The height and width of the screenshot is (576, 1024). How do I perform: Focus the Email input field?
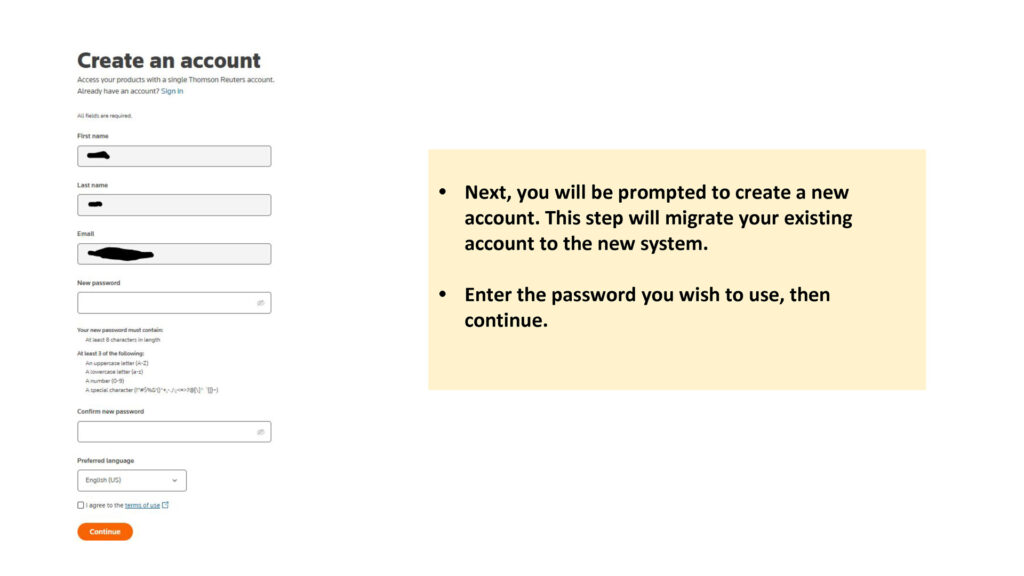[x=174, y=254]
